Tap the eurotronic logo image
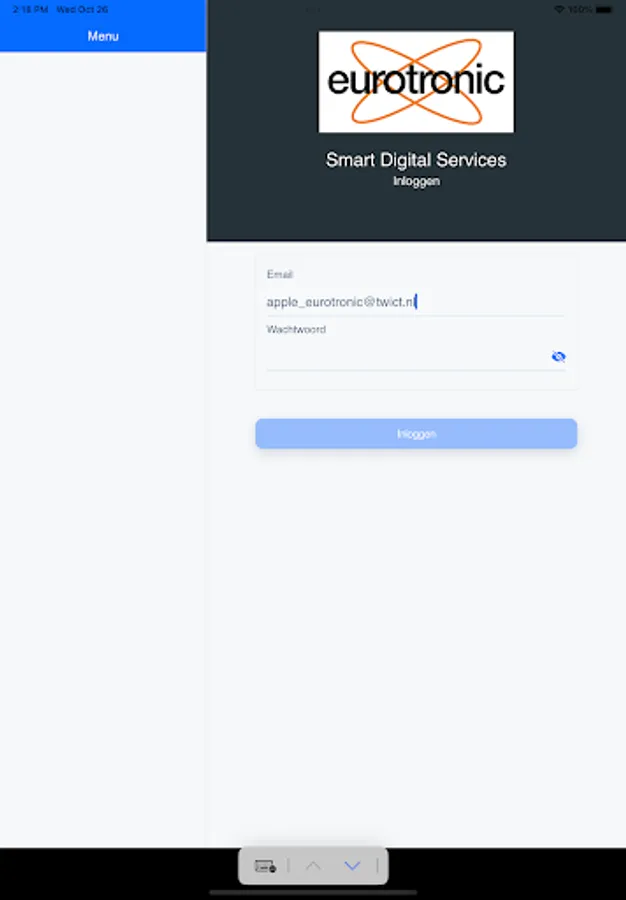This screenshot has width=626, height=900. pyautogui.click(x=416, y=82)
